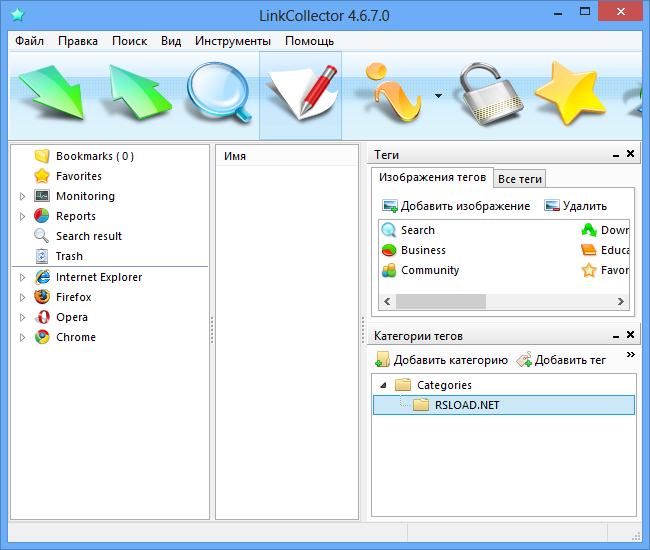Select the RSLOAD.NET category
Screen dimensions: 650x550
[x=504, y=405]
